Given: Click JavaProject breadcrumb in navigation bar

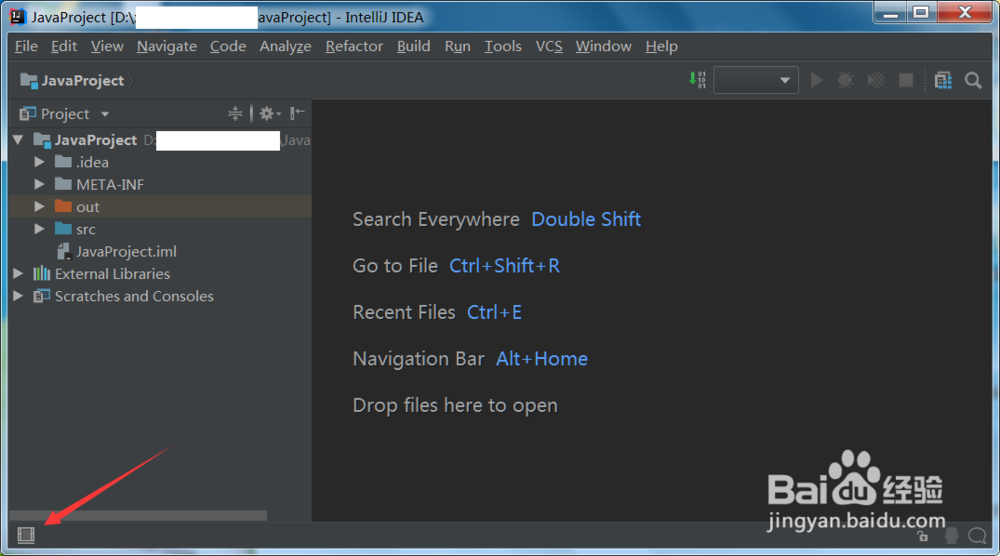Looking at the screenshot, I should pos(73,81).
